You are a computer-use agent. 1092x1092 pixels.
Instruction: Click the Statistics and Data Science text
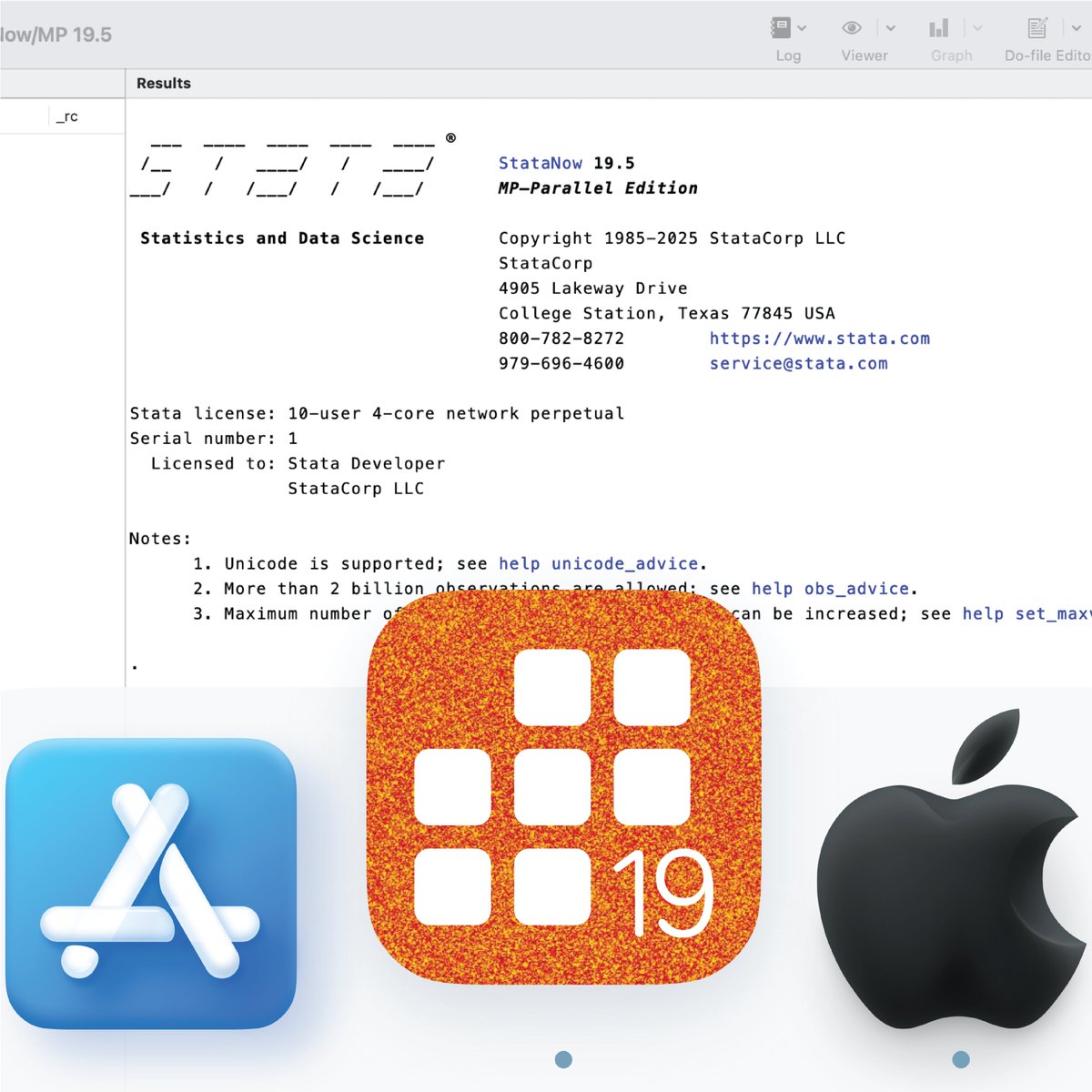point(282,238)
